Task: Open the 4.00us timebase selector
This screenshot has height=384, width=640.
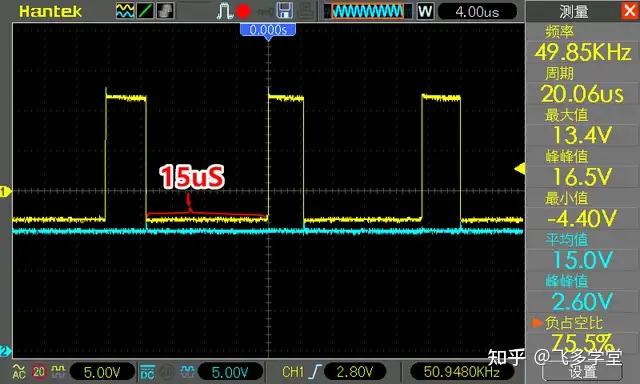Action: point(477,11)
